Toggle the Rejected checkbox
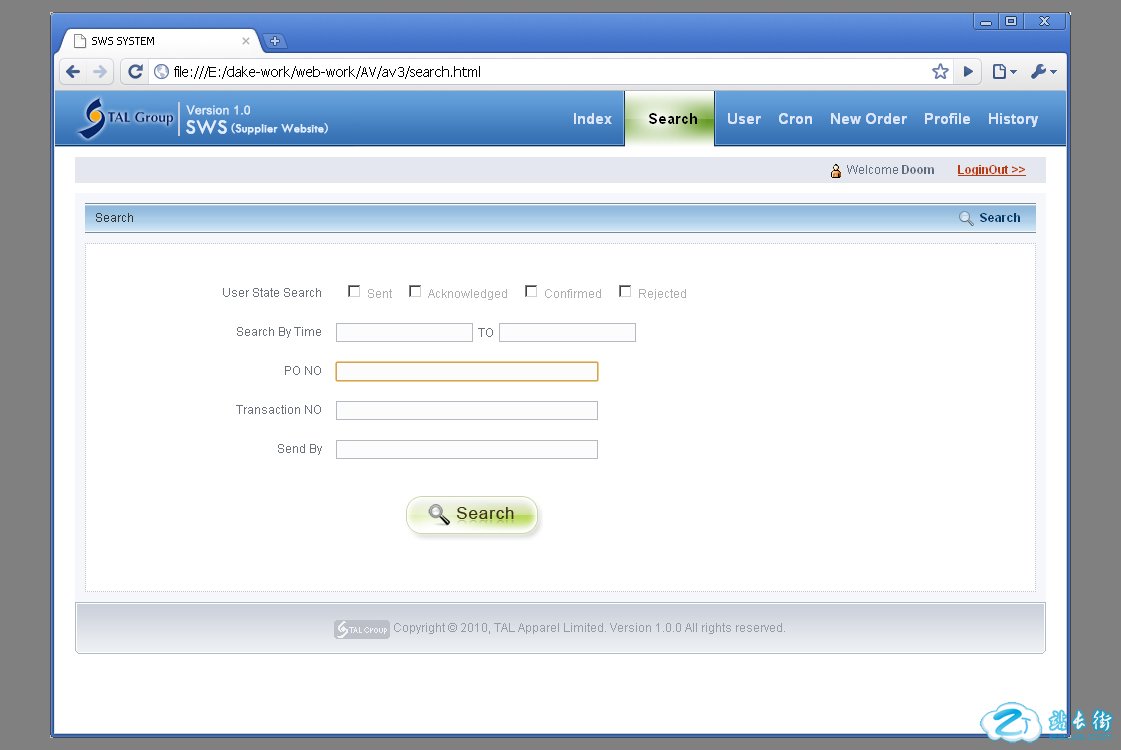This screenshot has height=750, width=1121. [x=625, y=292]
